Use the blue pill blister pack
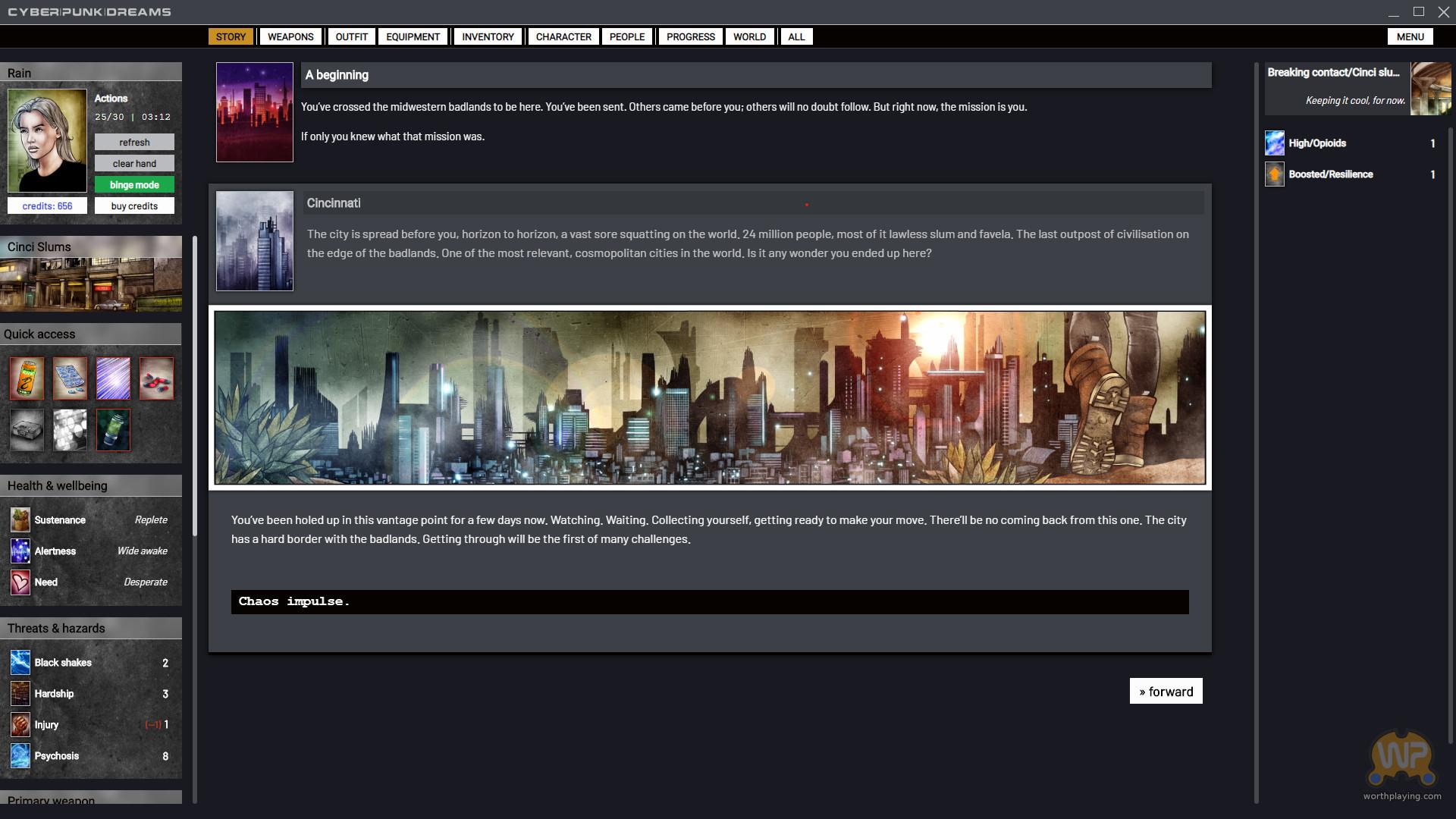The height and width of the screenshot is (819, 1456). pyautogui.click(x=70, y=378)
